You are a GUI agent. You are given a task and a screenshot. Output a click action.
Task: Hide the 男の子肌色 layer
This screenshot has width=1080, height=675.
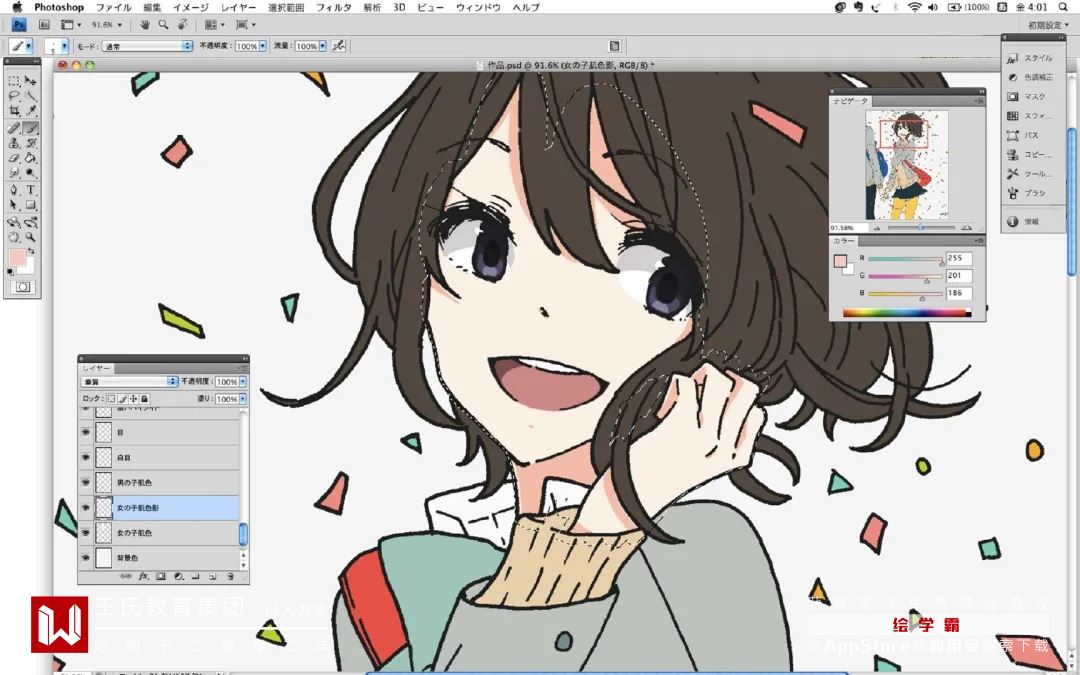tap(85, 483)
